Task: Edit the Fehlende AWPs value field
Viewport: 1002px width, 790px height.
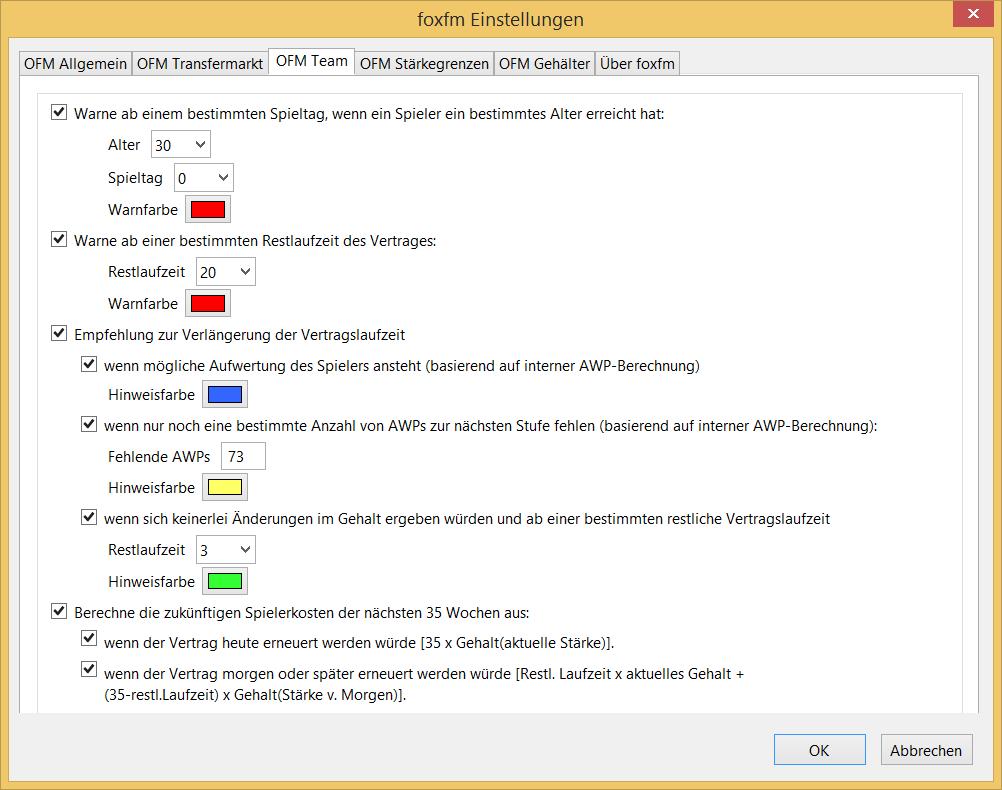Action: [x=241, y=456]
